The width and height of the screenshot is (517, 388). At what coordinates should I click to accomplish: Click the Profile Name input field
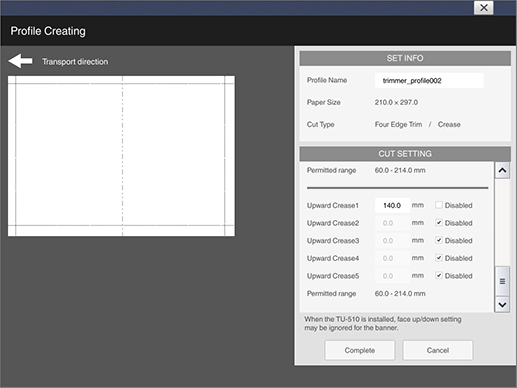pos(429,80)
